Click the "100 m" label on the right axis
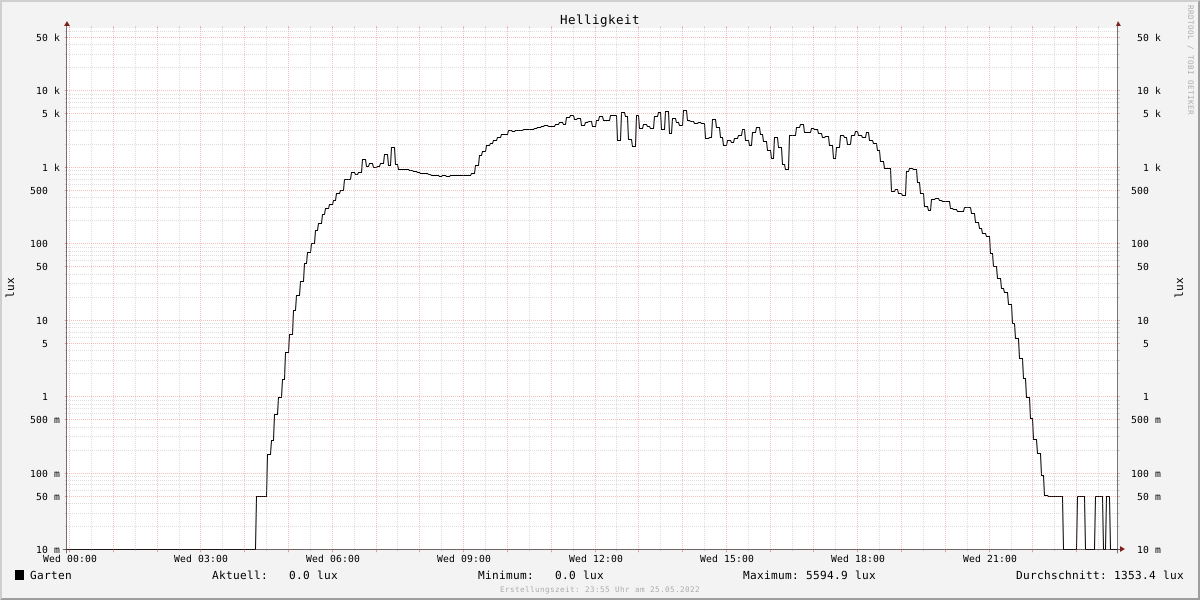Viewport: 1200px width, 600px height. pyautogui.click(x=1146, y=474)
